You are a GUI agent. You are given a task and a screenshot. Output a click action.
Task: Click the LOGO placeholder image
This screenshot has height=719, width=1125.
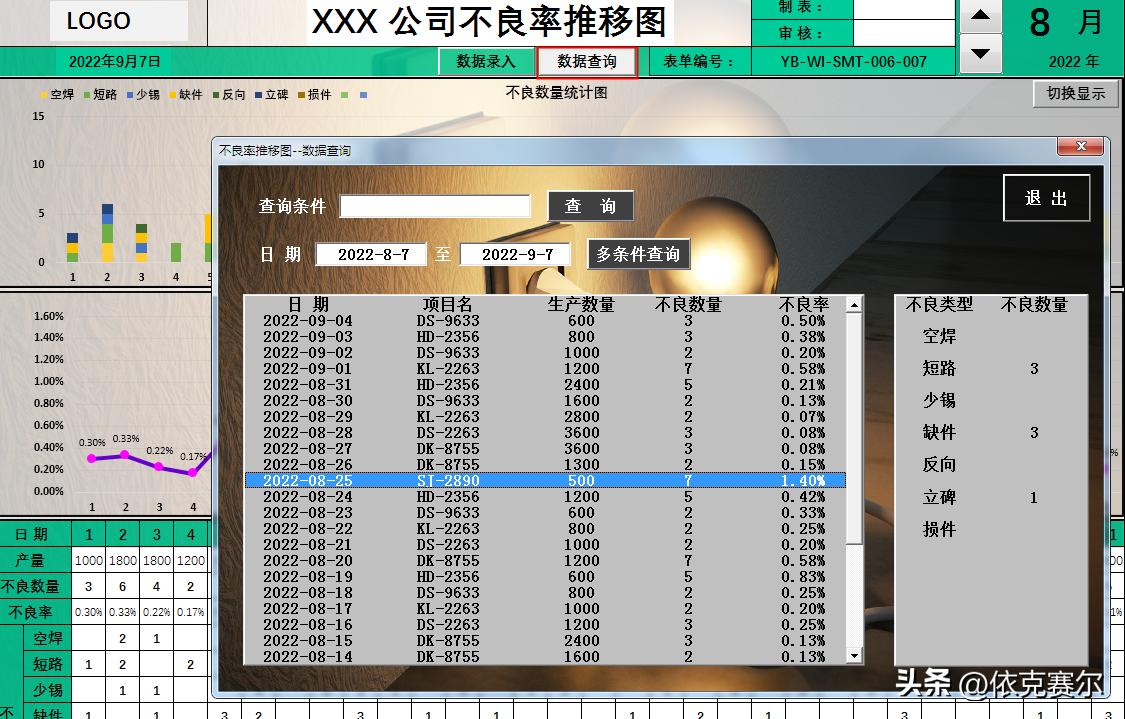[117, 21]
